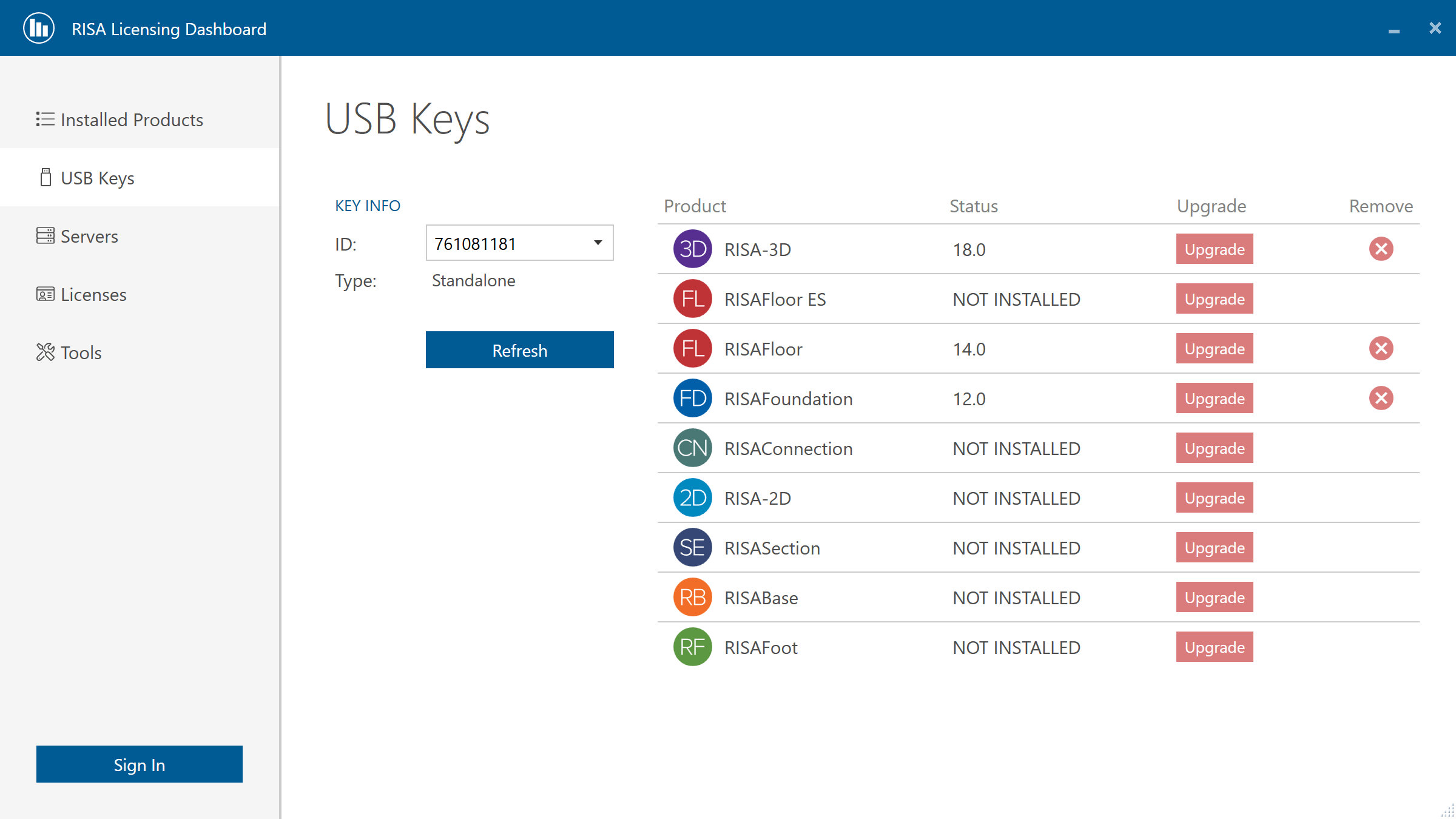Viewport: 1456px width, 819px height.
Task: Click the RISA logo in title bar
Action: 38,28
